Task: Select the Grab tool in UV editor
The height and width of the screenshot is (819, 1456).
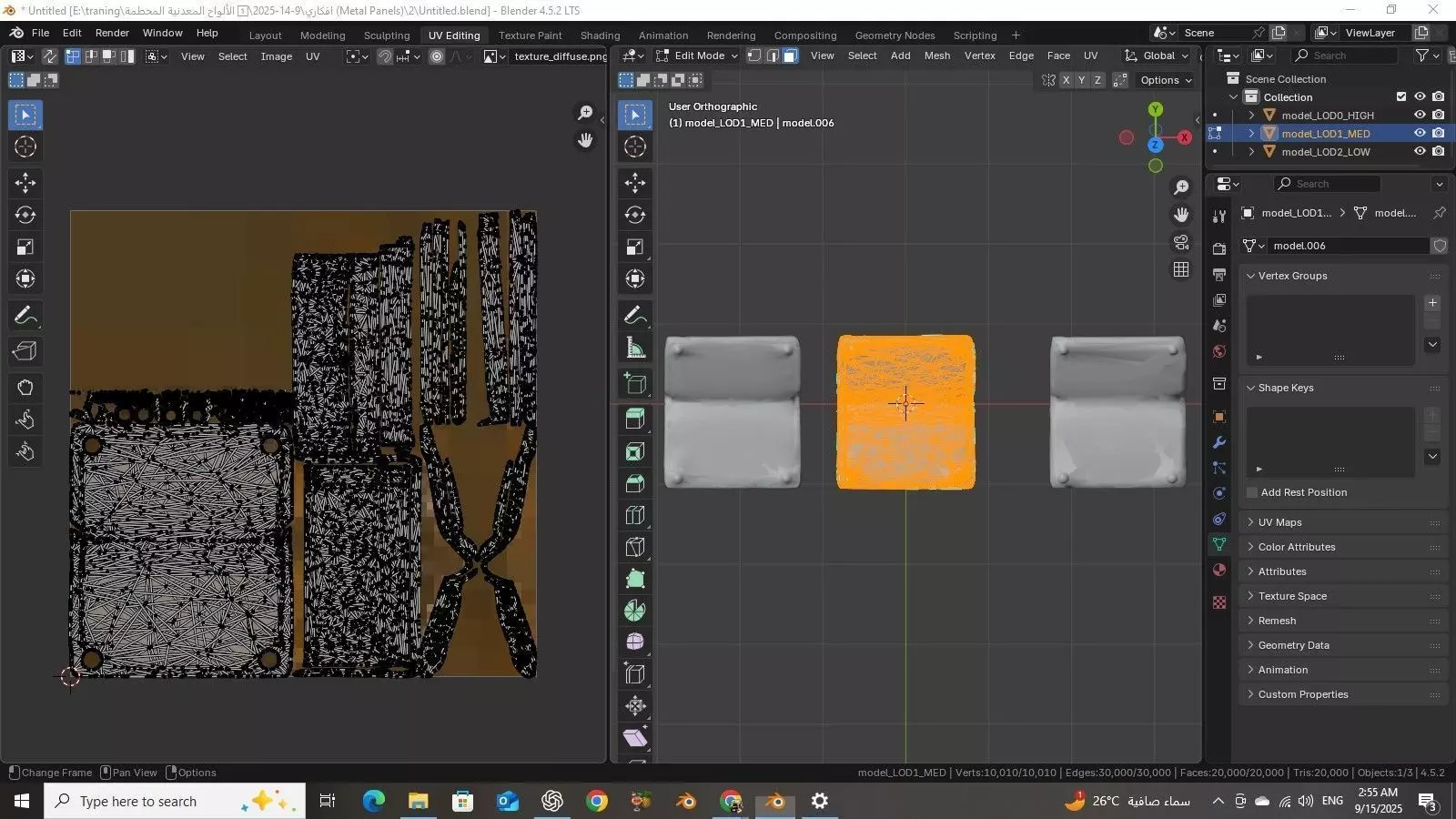Action: (25, 388)
